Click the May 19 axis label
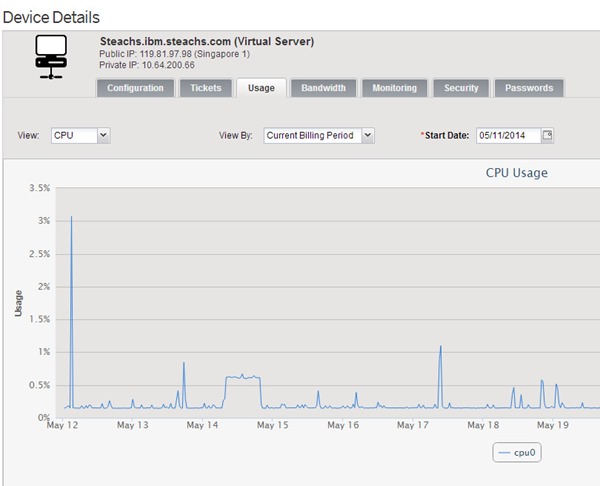600x486 pixels. 553,425
